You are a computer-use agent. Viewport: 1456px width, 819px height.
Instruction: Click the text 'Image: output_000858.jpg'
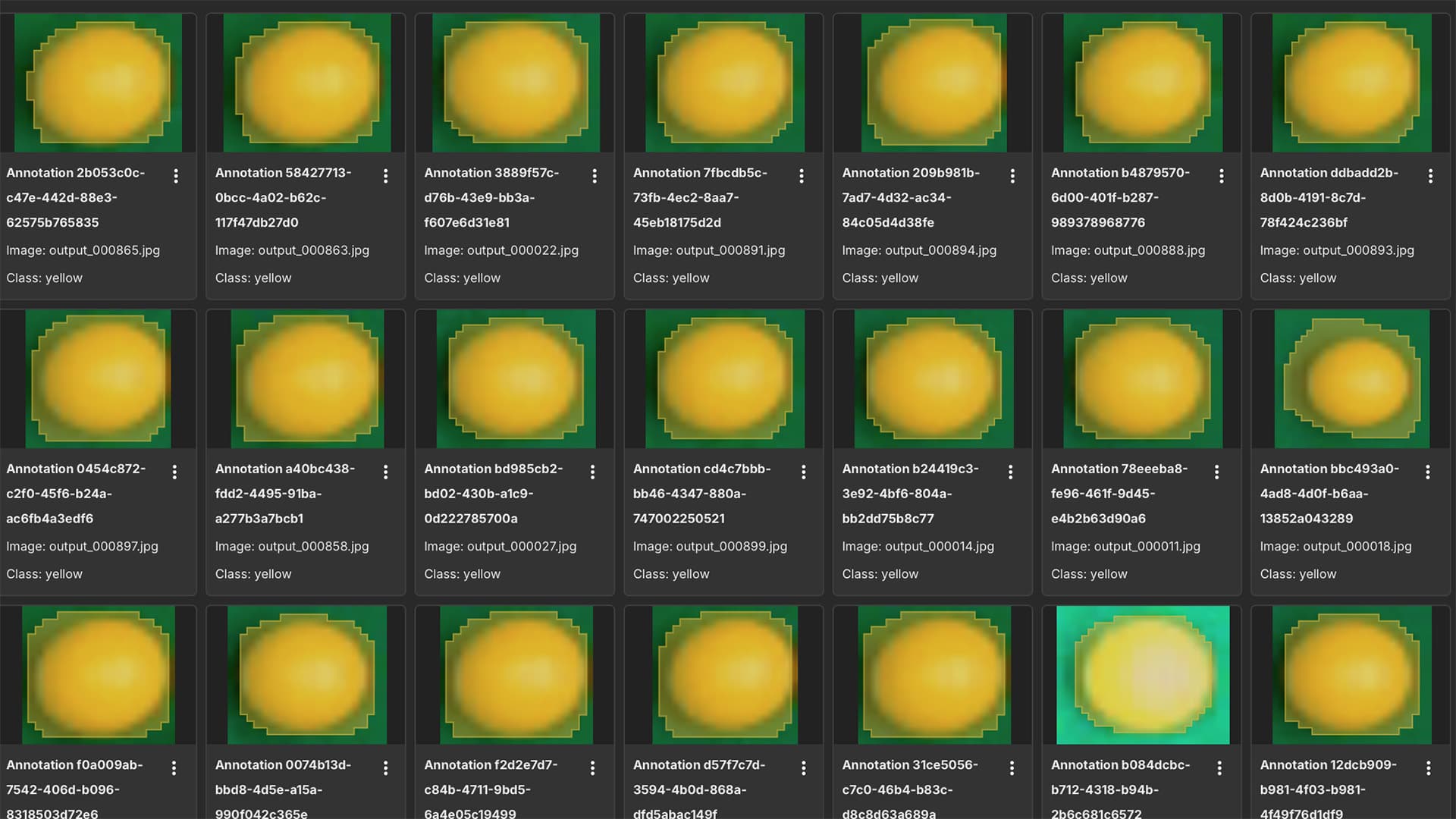click(292, 546)
